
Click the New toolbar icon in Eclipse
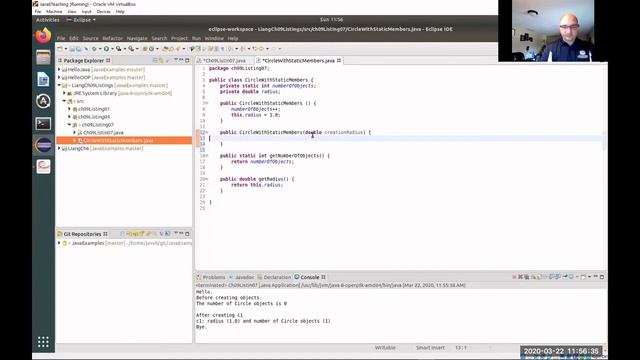[60, 49]
